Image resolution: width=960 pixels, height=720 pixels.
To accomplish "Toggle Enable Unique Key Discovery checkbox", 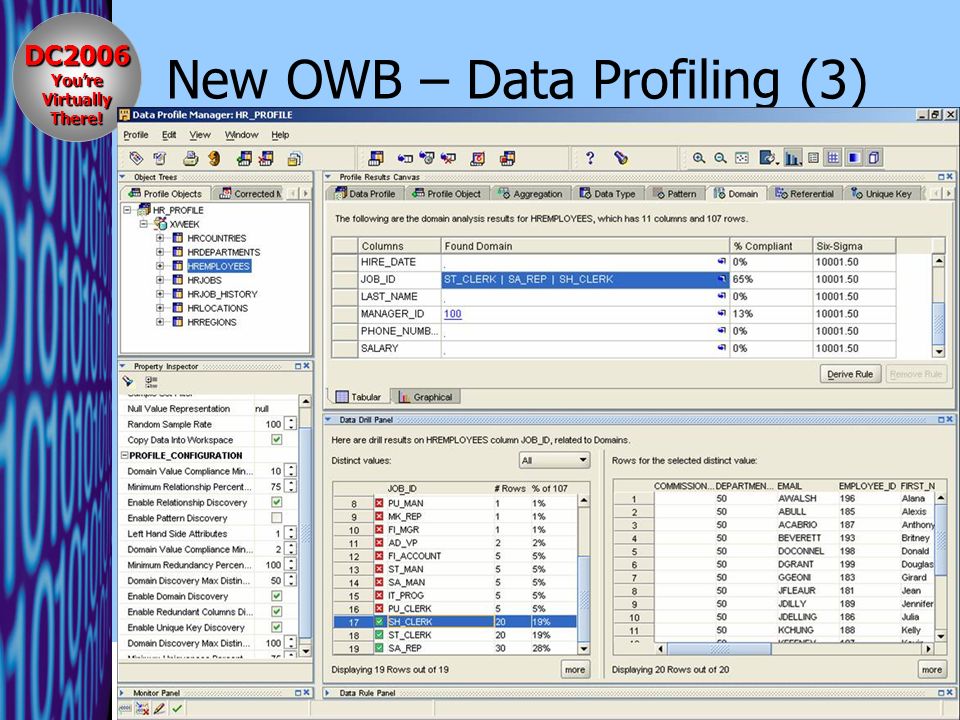I will click(x=277, y=627).
